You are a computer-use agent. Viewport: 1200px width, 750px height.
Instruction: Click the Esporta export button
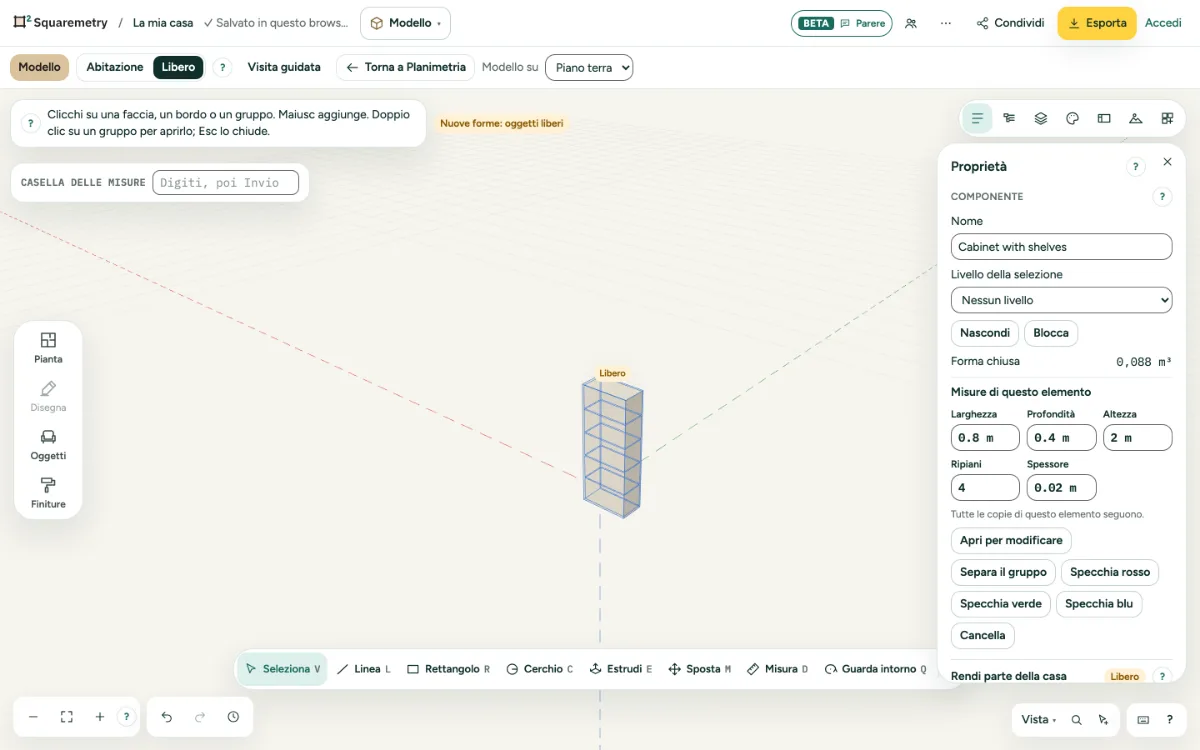[1097, 23]
